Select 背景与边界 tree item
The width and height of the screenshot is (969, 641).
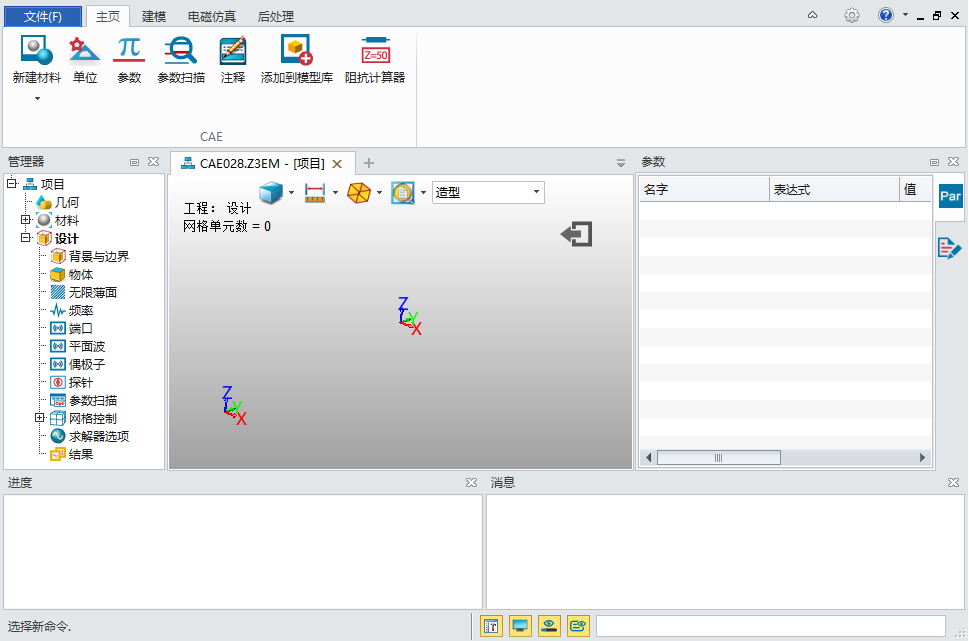point(99,256)
